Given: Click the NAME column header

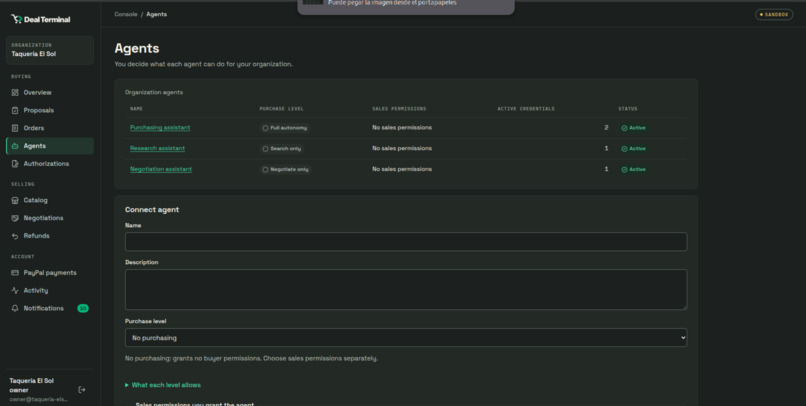Looking at the screenshot, I should [x=136, y=109].
